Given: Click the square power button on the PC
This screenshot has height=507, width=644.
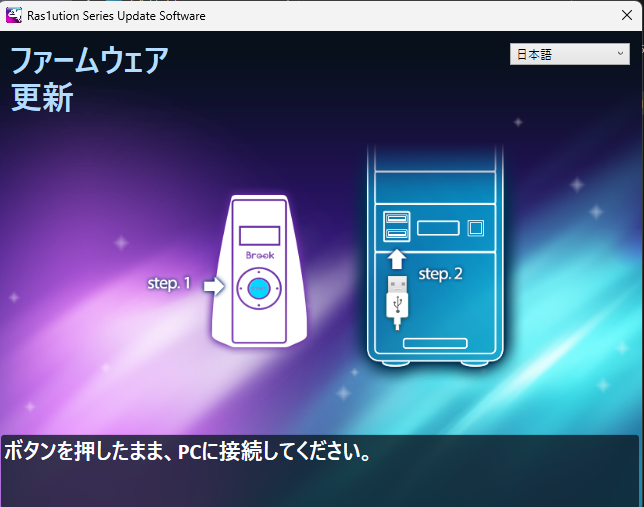Looking at the screenshot, I should (476, 227).
